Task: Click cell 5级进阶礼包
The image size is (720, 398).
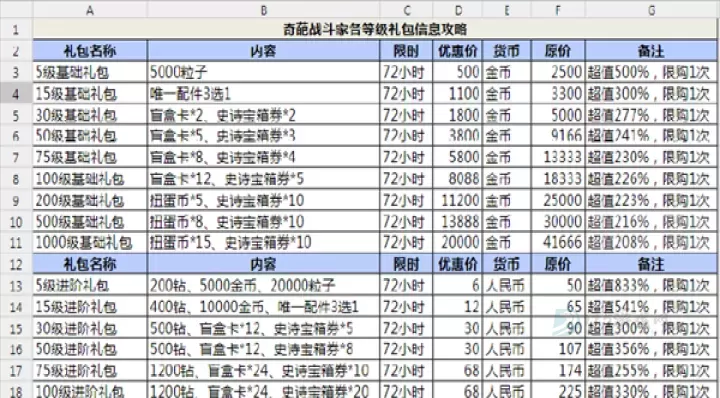Action: click(x=90, y=286)
